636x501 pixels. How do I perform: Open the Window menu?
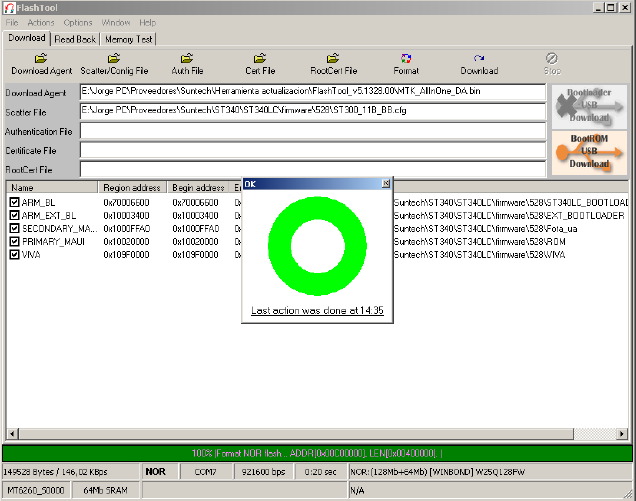tap(116, 23)
